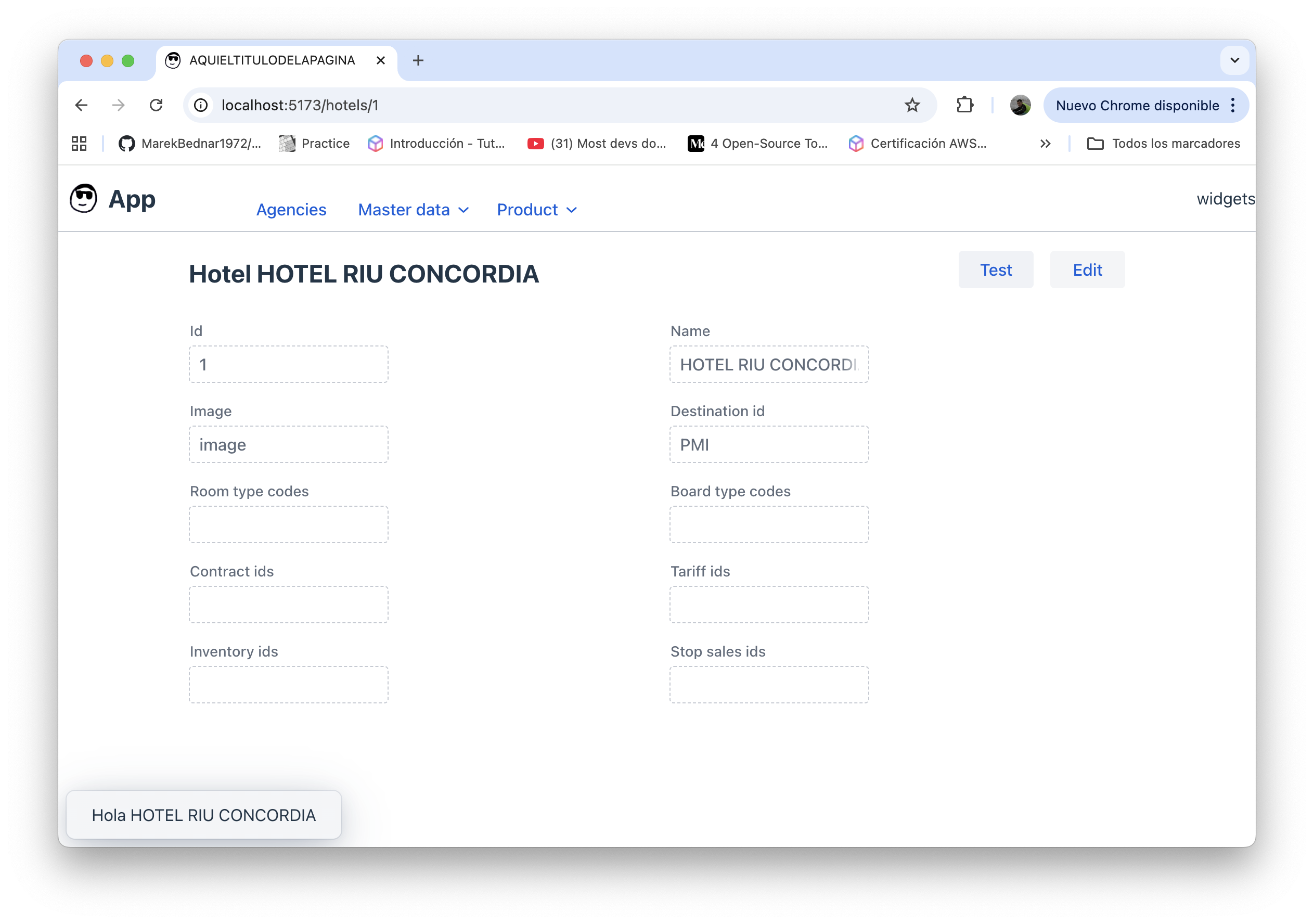This screenshot has width=1314, height=924.
Task: Click the Destination id field
Action: tap(769, 445)
